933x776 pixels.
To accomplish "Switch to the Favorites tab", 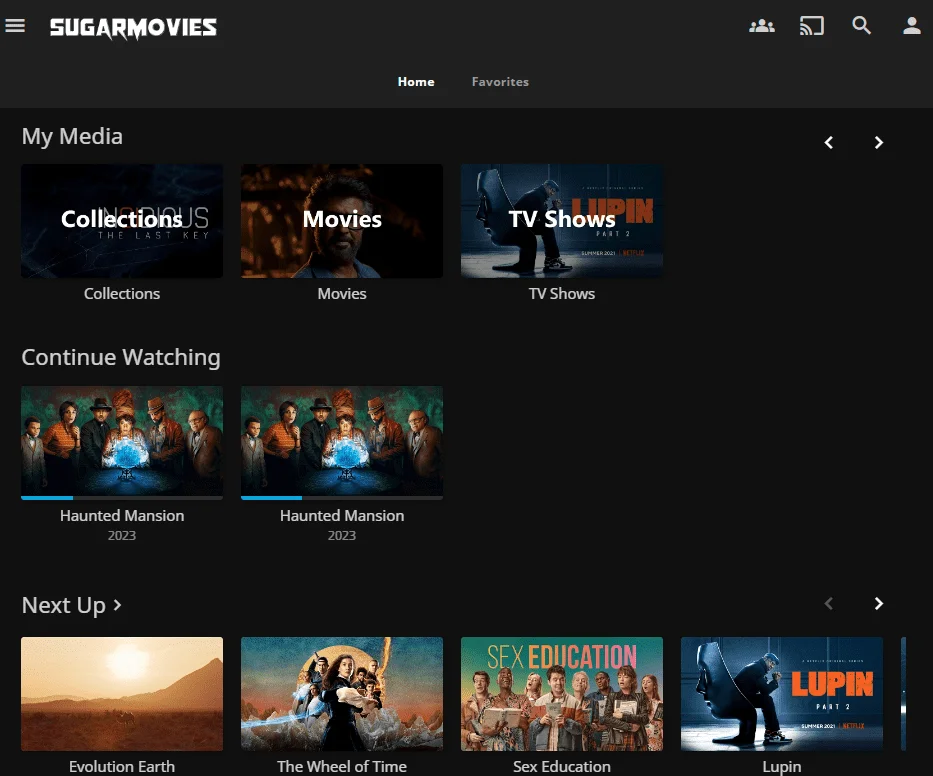I will coord(500,82).
